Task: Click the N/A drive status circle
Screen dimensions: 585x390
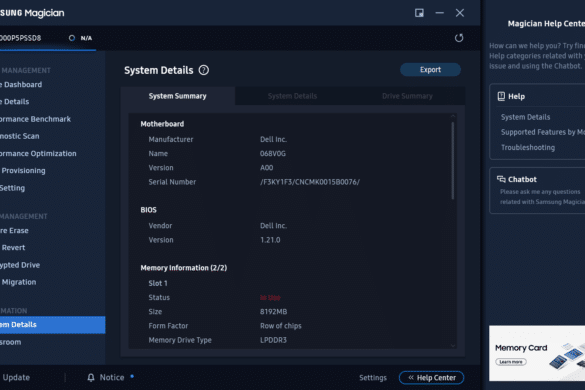Action: click(x=72, y=38)
